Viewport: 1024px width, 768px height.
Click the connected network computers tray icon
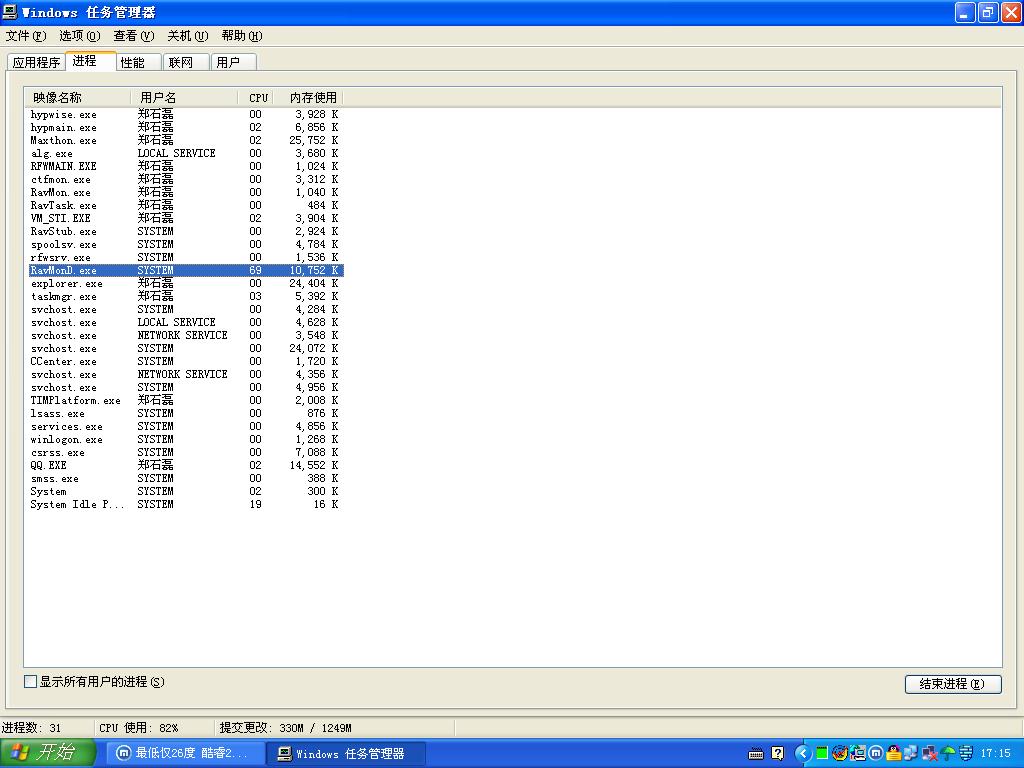[911, 753]
